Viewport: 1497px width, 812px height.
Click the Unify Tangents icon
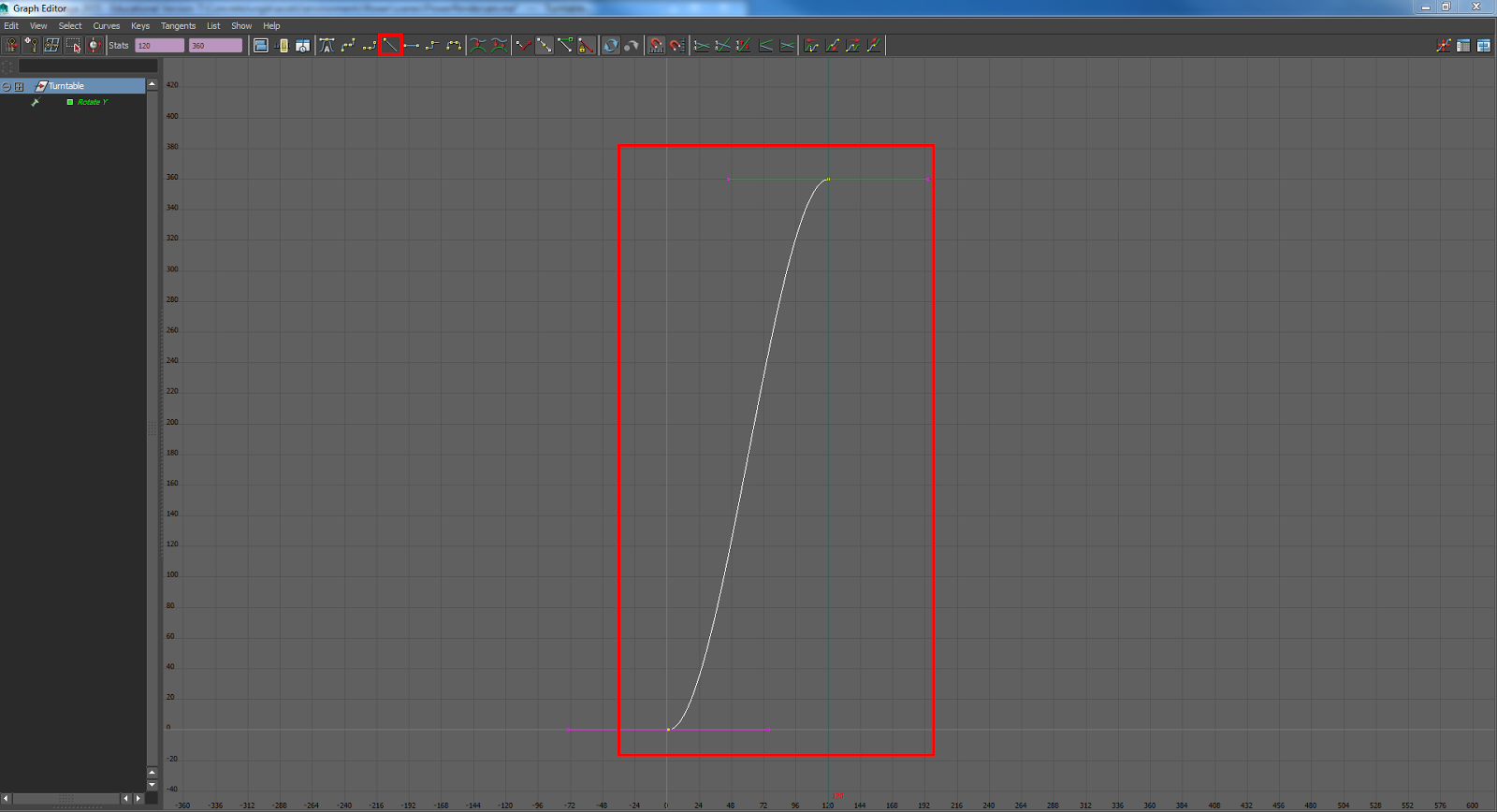(x=545, y=45)
